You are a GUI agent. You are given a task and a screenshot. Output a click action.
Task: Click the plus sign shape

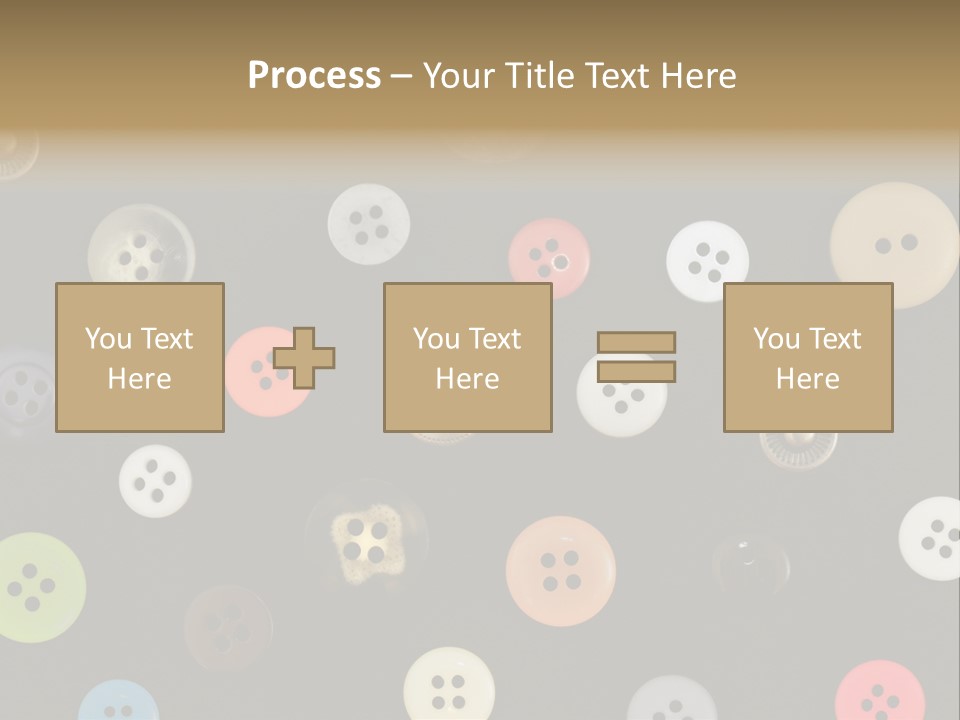[305, 358]
